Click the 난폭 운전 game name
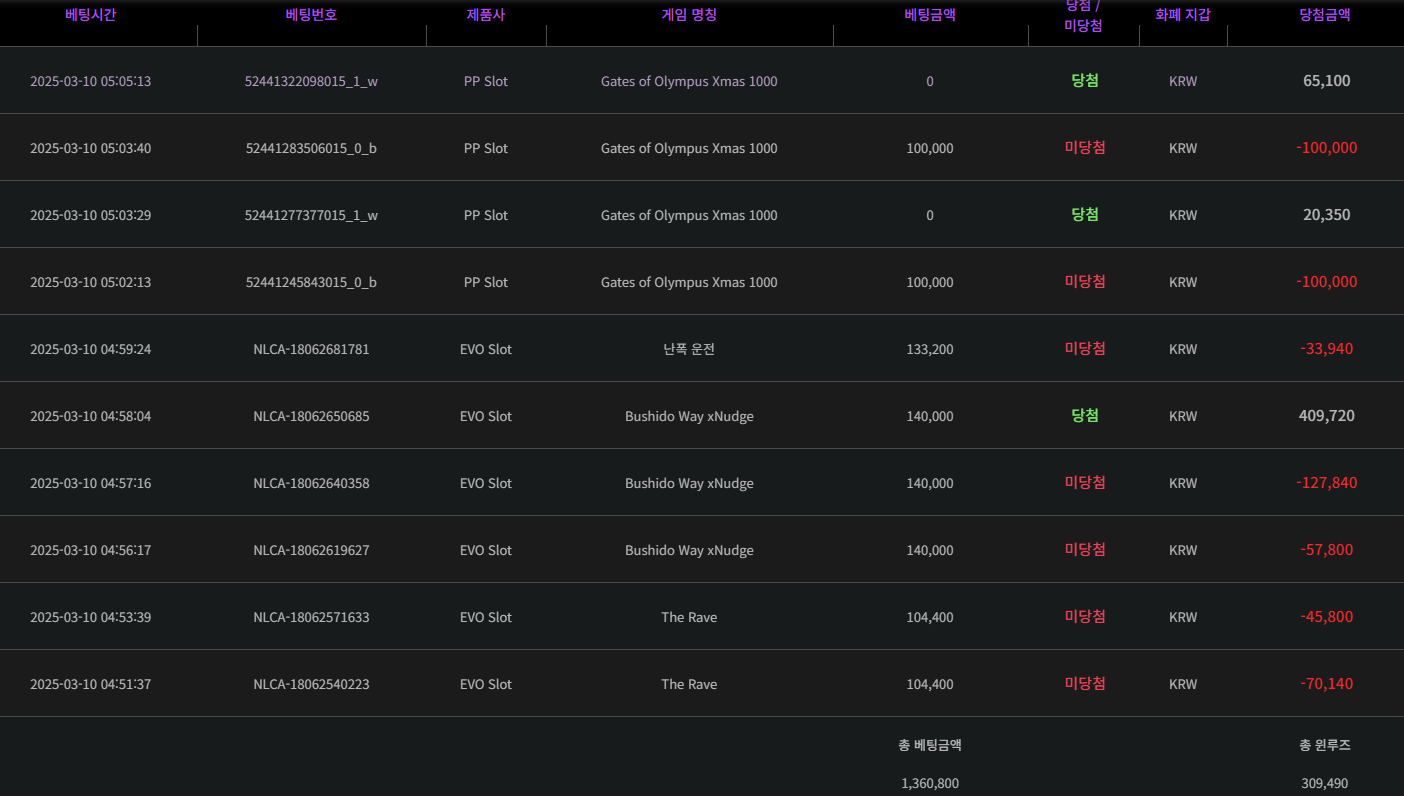 click(689, 349)
